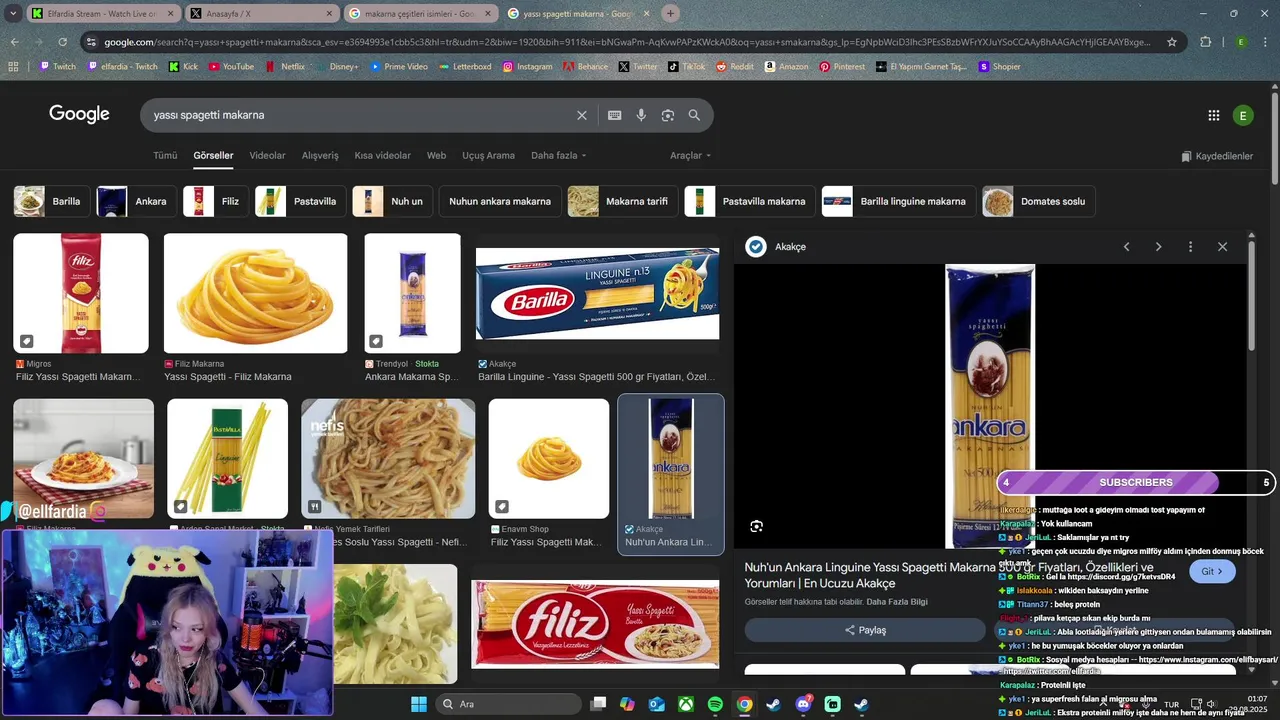The height and width of the screenshot is (720, 1280).
Task: Open the preview panel three-dot options
Action: tap(1190, 247)
